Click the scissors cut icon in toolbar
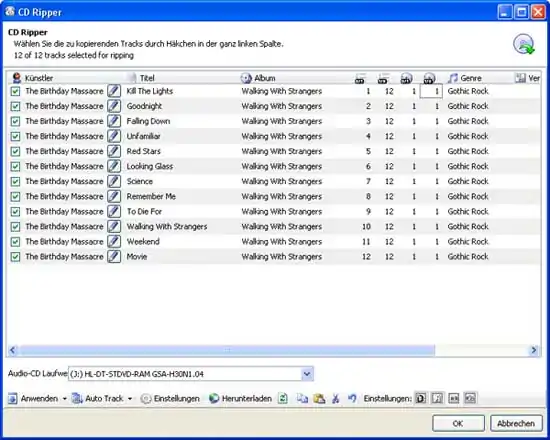This screenshot has width=550, height=440. pos(336,398)
